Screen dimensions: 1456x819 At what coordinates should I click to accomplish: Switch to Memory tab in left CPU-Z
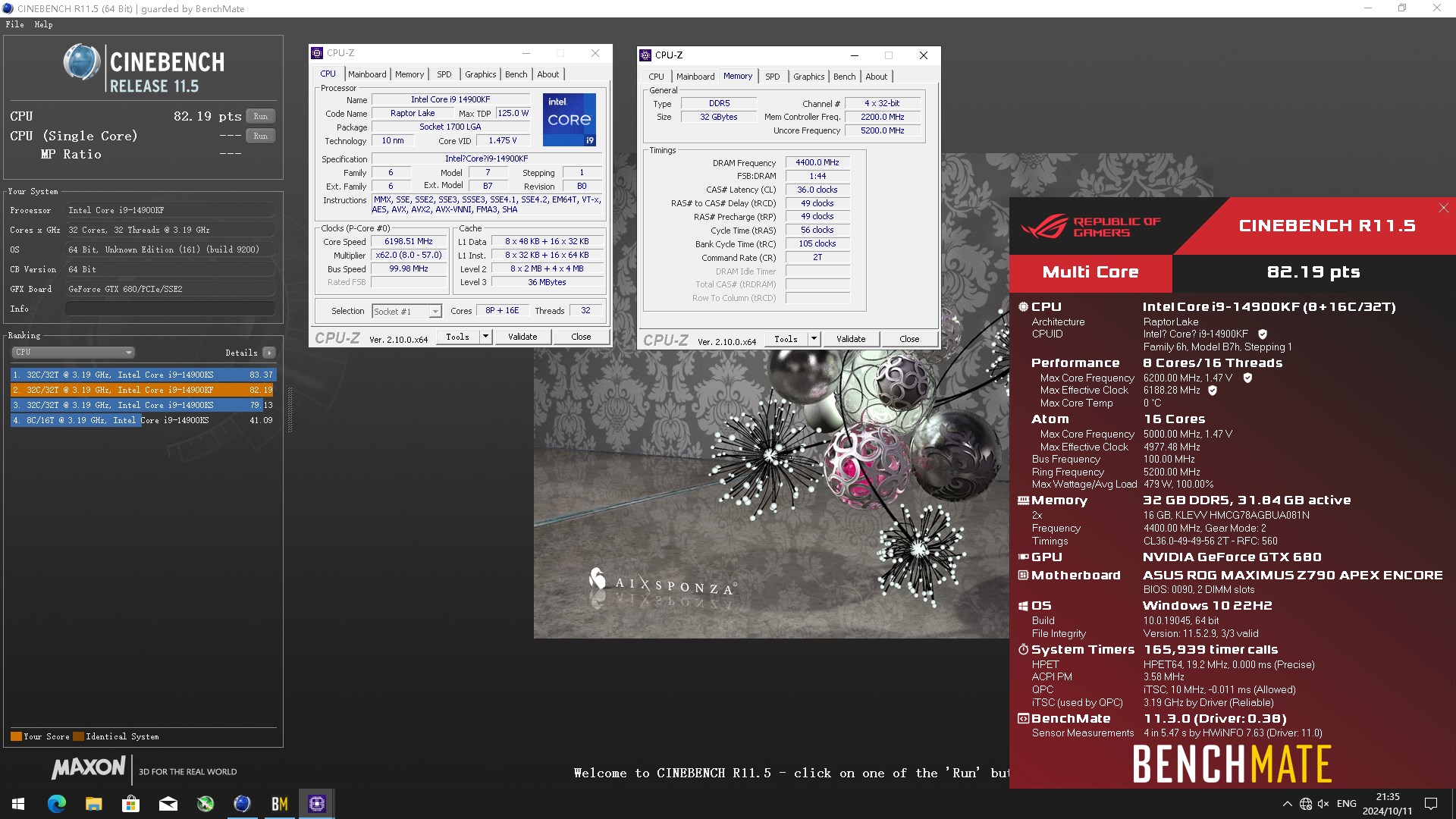(409, 74)
